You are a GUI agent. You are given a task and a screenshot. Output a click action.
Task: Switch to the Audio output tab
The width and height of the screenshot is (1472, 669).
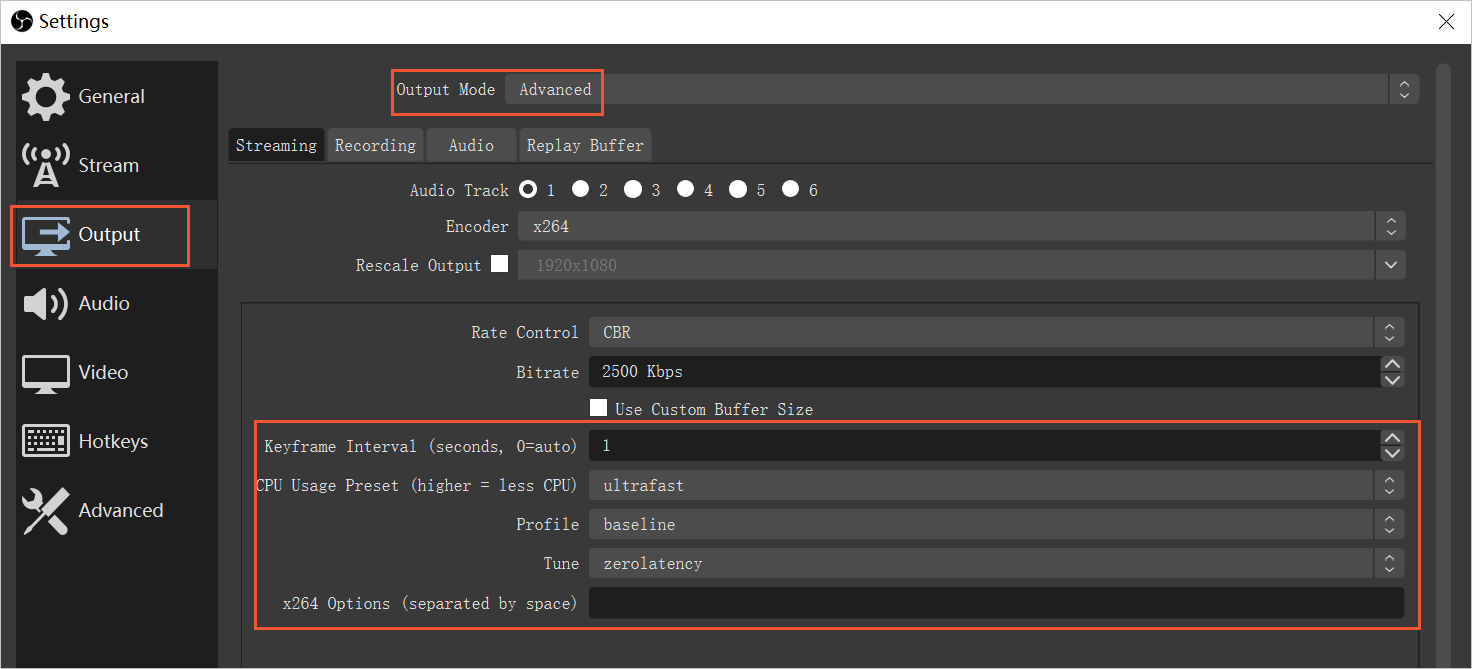[x=471, y=145]
